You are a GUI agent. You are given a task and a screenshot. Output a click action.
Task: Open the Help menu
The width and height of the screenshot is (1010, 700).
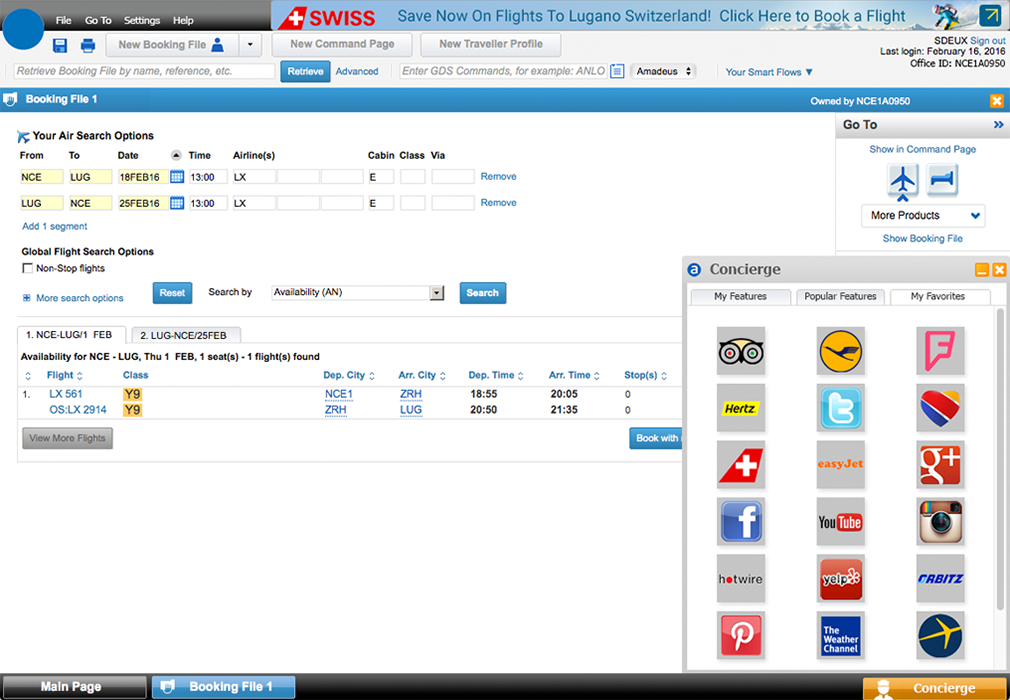point(183,21)
